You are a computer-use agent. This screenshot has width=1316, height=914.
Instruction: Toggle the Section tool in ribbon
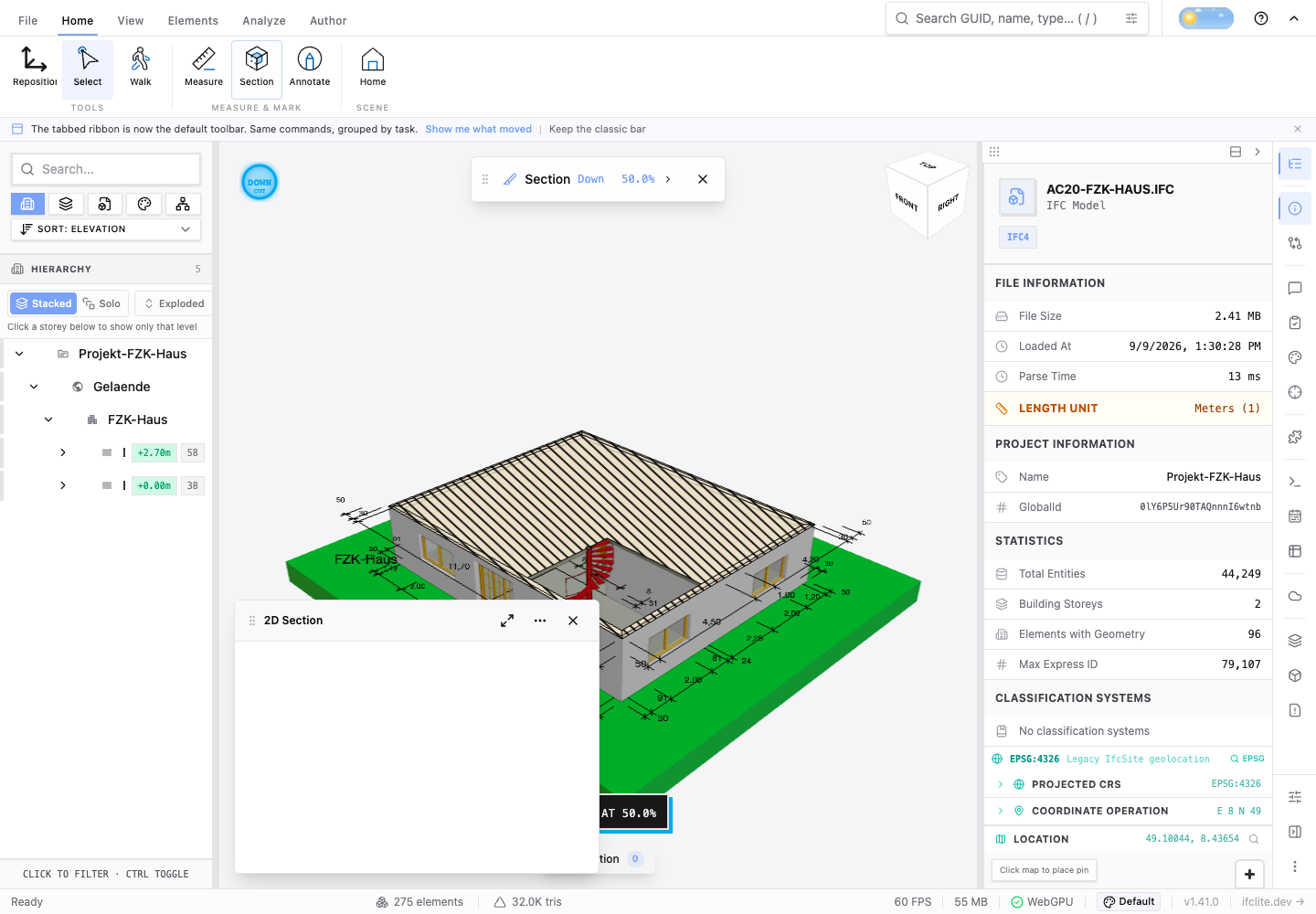pos(257,69)
